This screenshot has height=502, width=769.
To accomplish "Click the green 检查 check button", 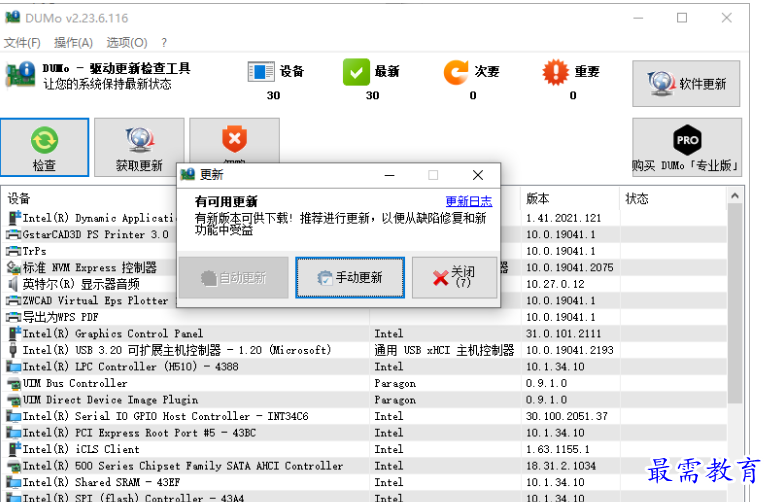I will [44, 147].
